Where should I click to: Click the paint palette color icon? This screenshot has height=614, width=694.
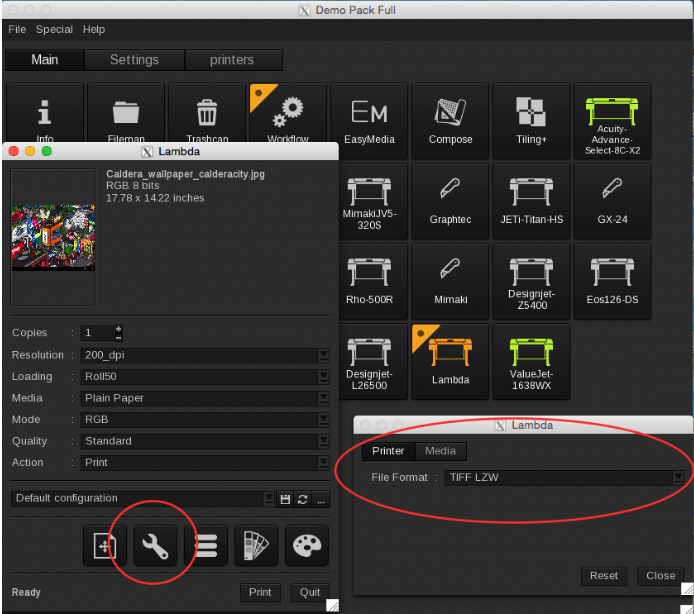coord(306,545)
